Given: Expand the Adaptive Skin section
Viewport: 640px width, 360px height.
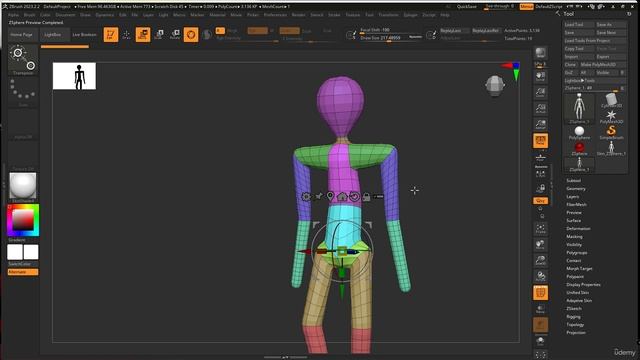Looking at the screenshot, I should click(x=579, y=300).
